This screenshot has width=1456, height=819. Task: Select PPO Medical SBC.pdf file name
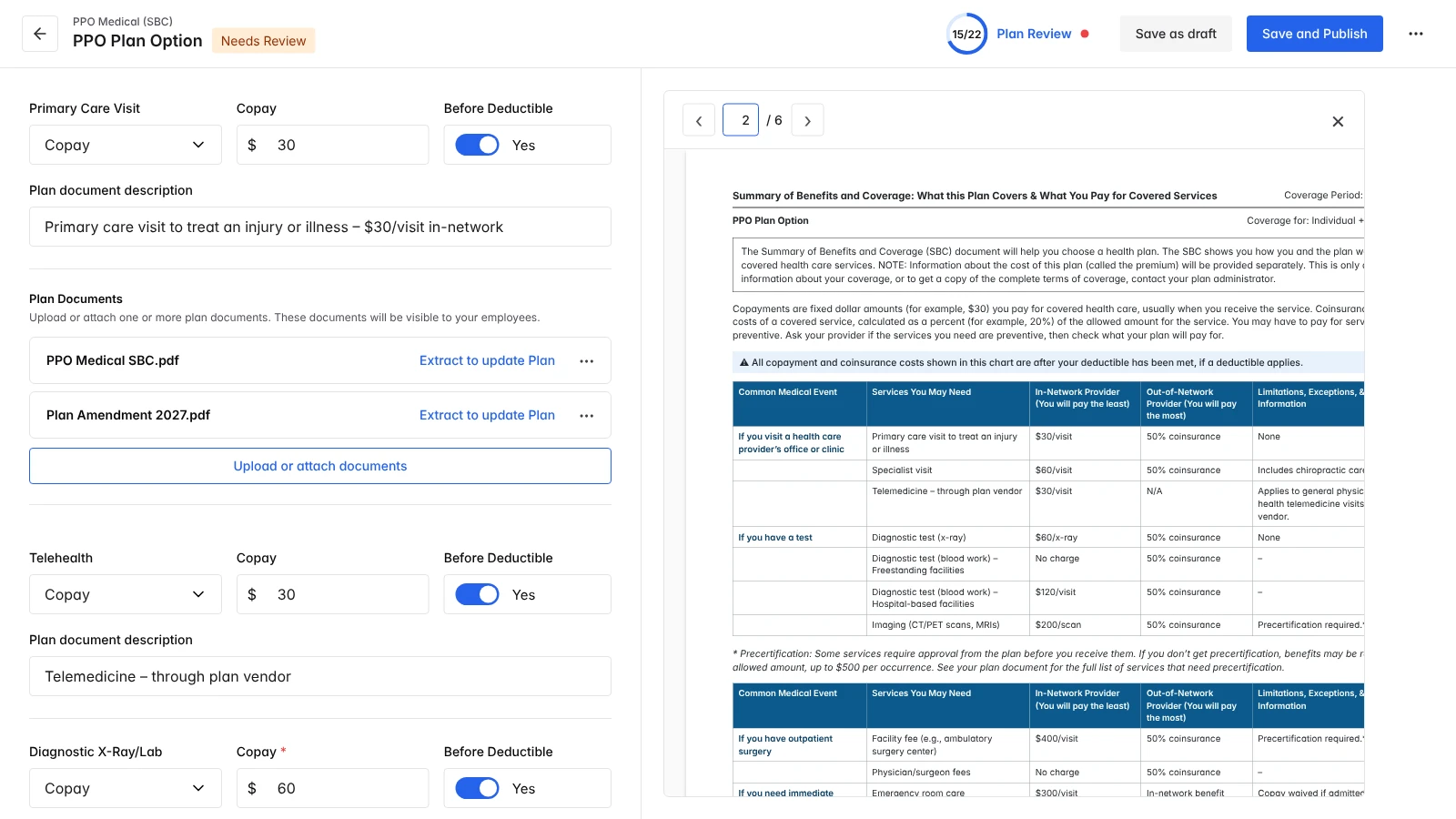point(113,360)
